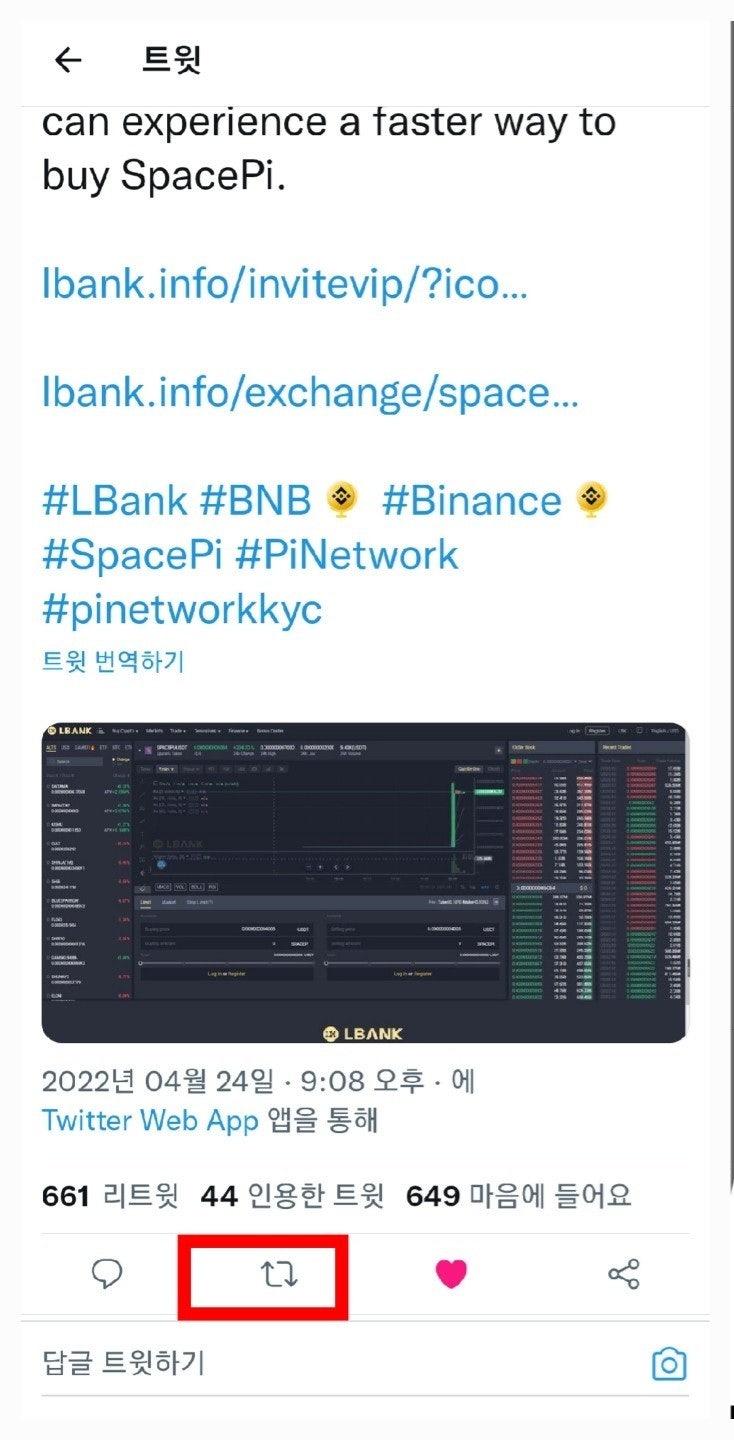The height and width of the screenshot is (1440, 734).
Task: Tap the #SpacePi hashtag
Action: tap(133, 554)
